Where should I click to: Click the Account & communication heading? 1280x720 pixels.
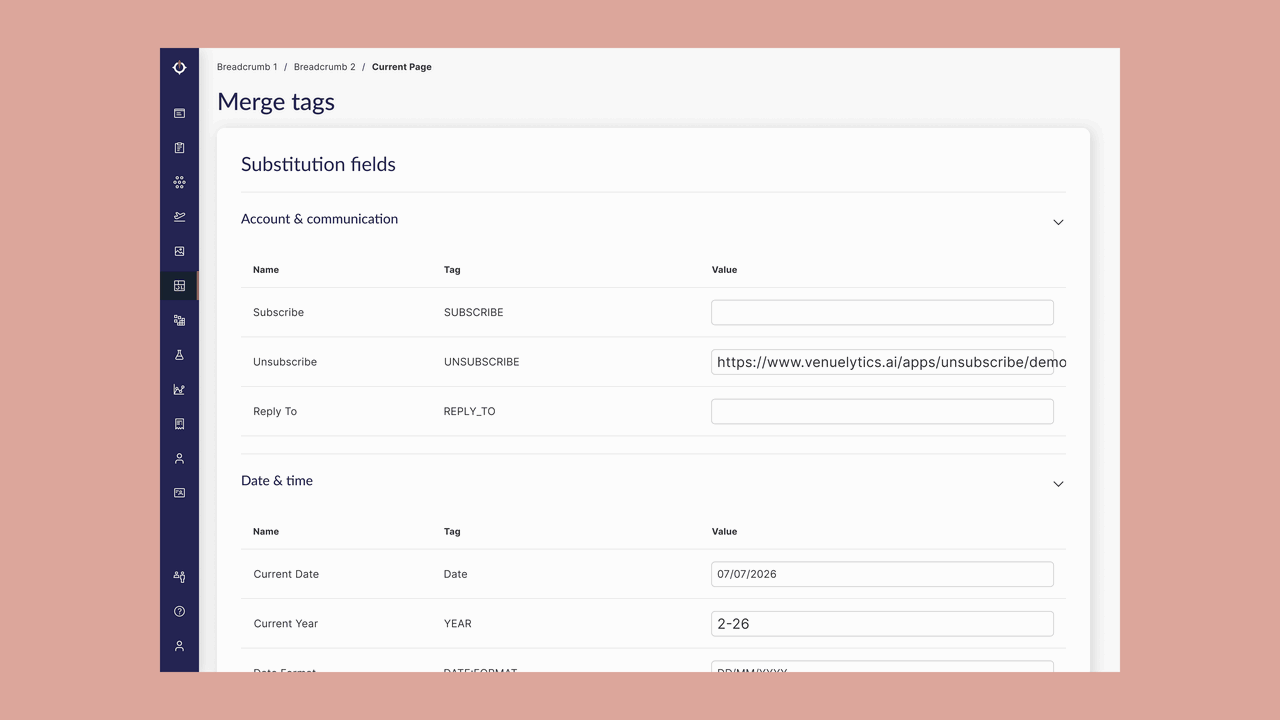tap(319, 219)
